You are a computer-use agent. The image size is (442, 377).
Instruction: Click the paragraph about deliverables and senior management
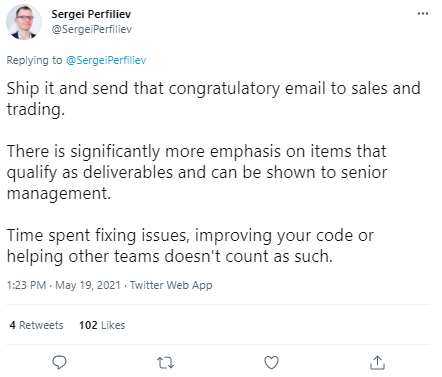pyautogui.click(x=197, y=172)
